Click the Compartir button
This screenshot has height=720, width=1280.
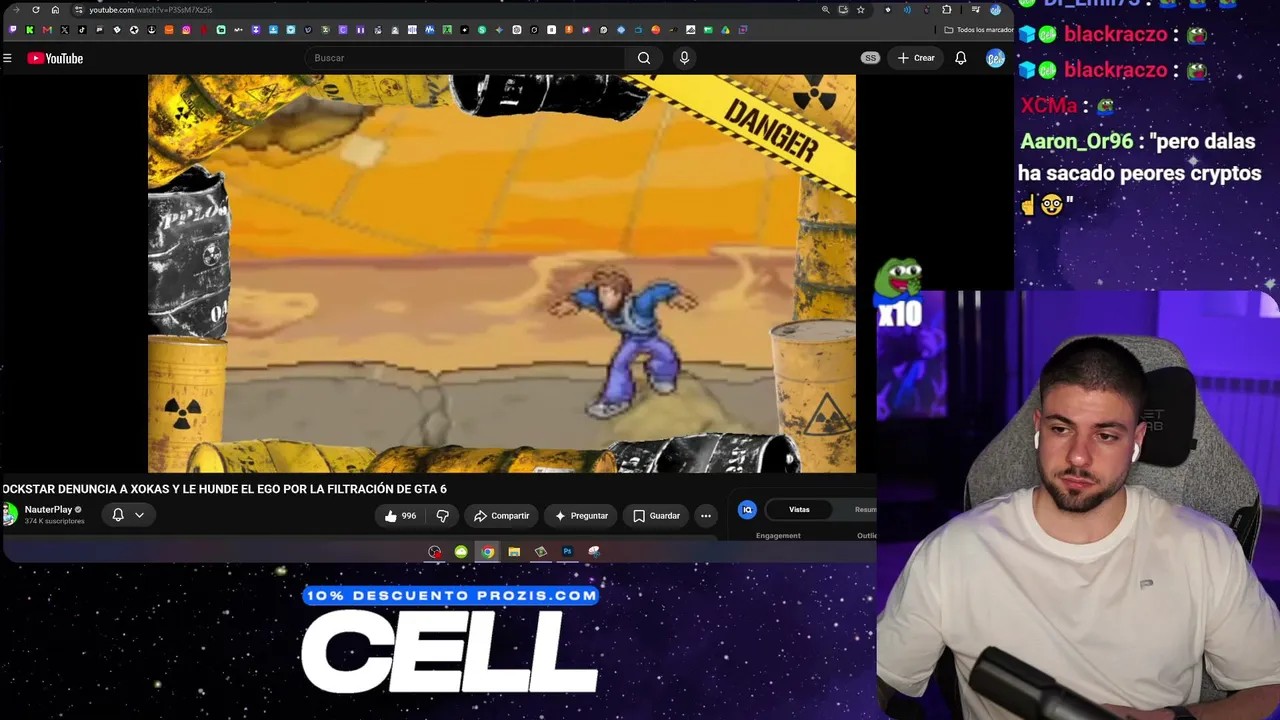501,516
